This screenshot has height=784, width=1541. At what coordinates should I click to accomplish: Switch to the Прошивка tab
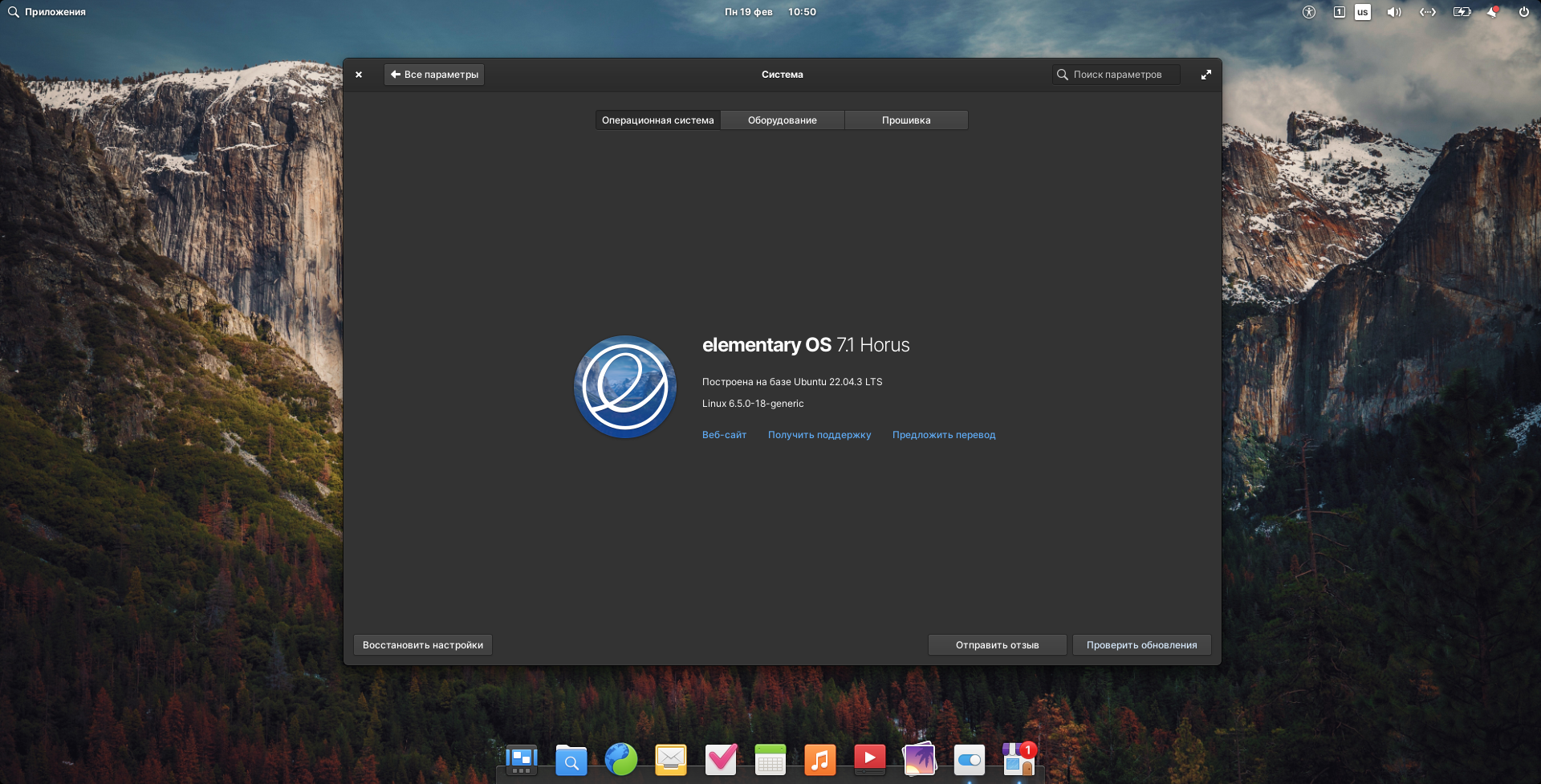click(906, 120)
